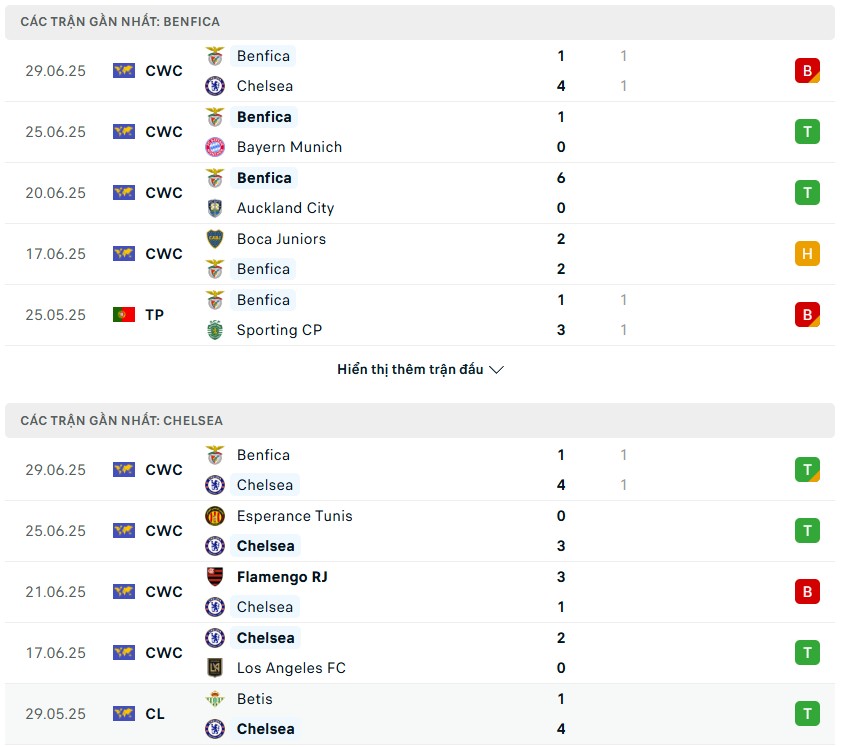The image size is (843, 747).
Task: Click the Esperance Tunis team crest
Action: pyautogui.click(x=215, y=516)
